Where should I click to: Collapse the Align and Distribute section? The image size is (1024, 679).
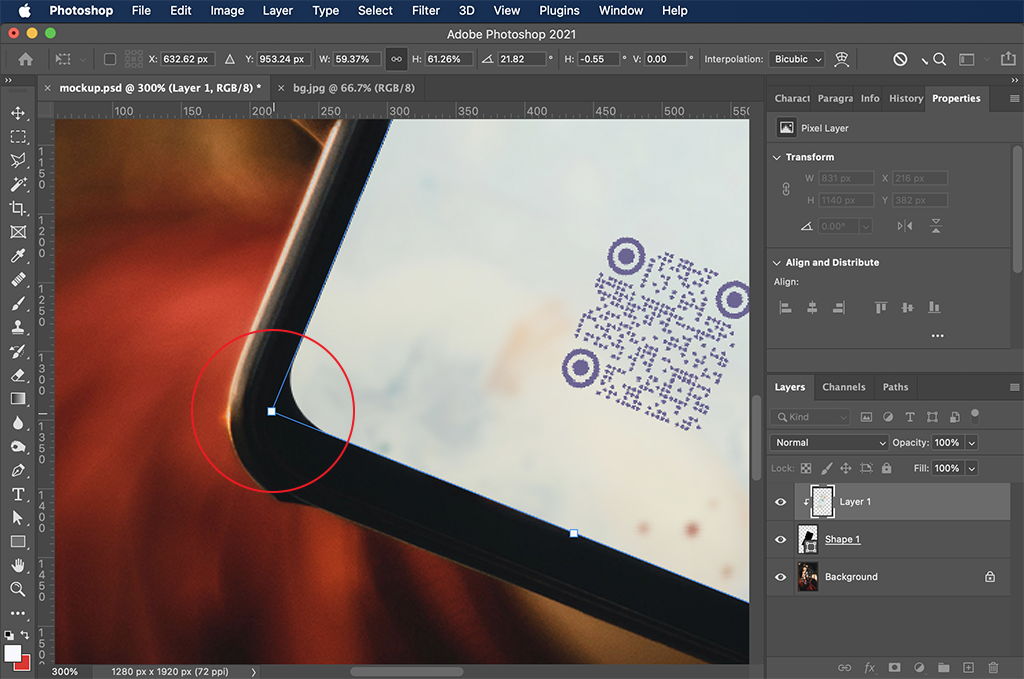(776, 262)
